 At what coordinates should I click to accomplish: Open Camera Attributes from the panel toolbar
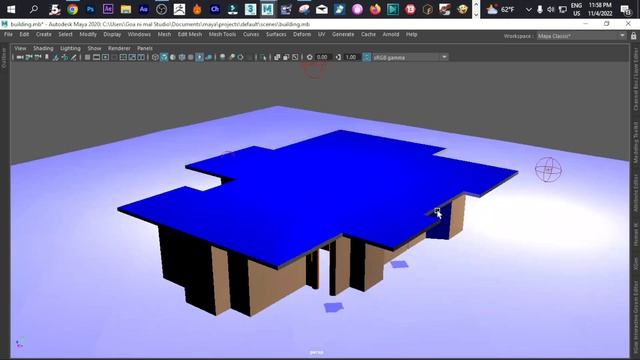[38, 58]
